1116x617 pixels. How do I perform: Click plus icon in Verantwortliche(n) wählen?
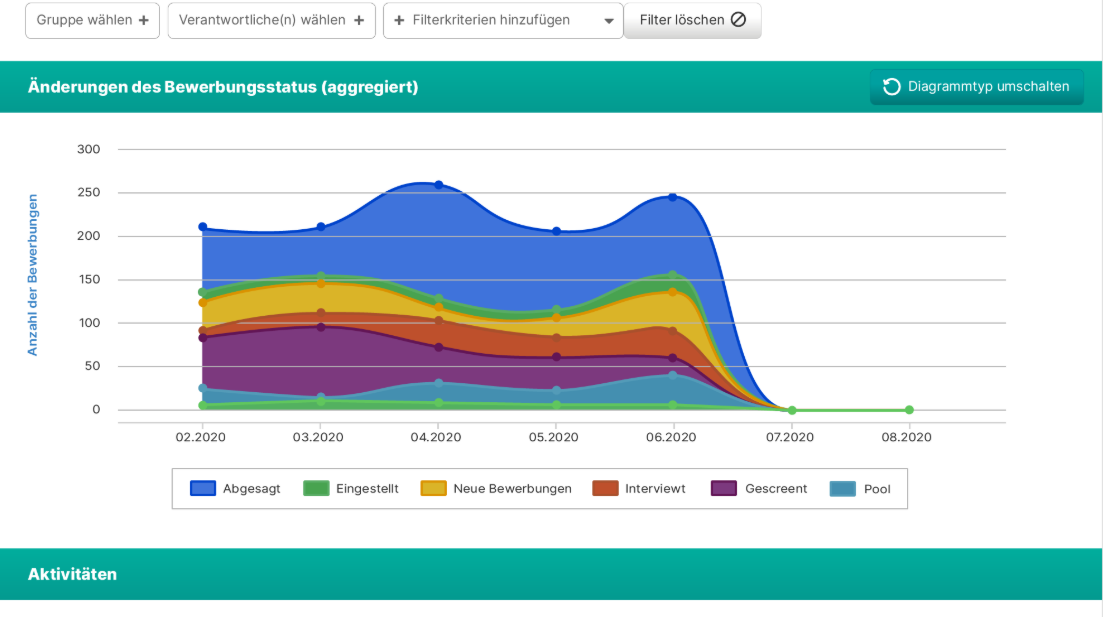click(358, 20)
